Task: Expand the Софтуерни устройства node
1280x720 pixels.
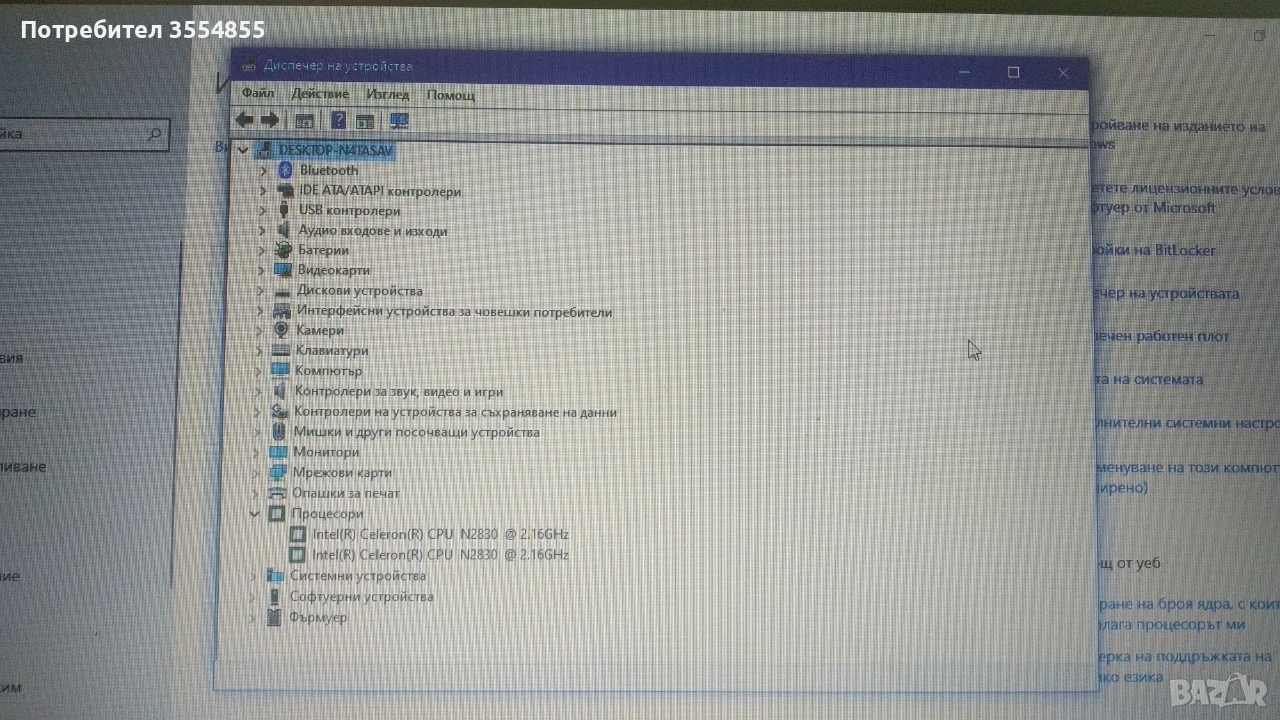Action: point(254,597)
